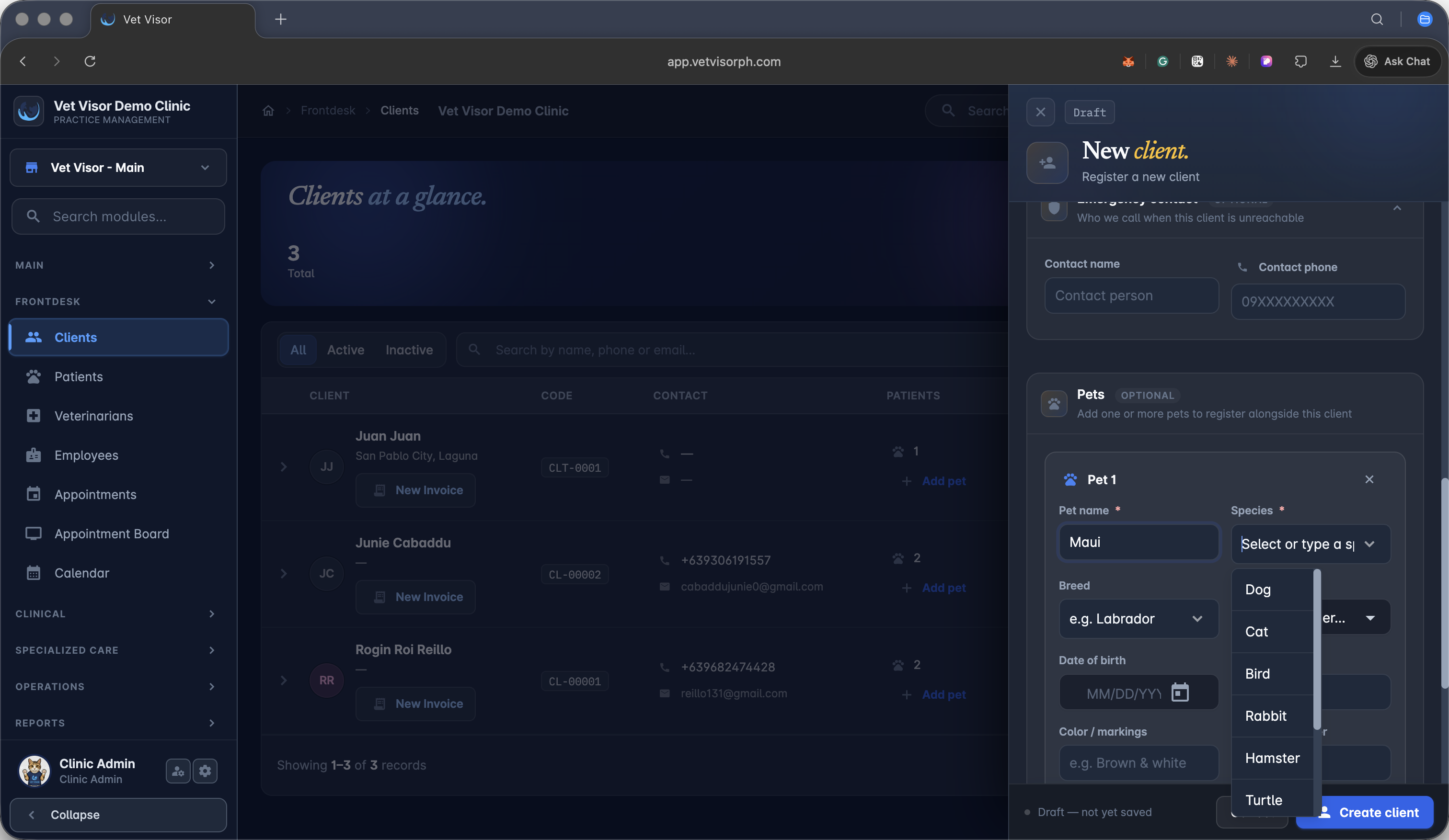Click the Clinic Admin avatar
Screen dimensions: 1449x840
coord(34,771)
